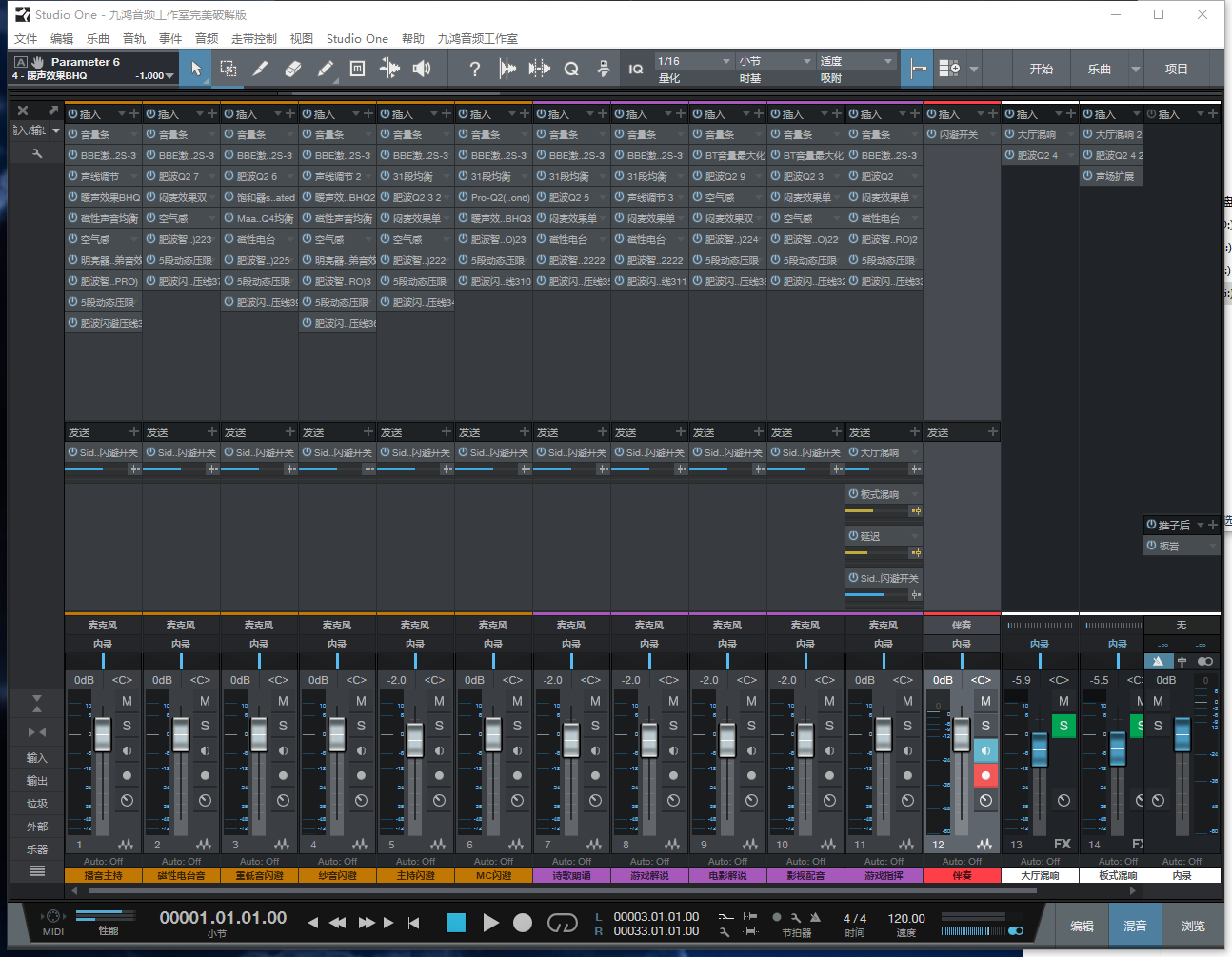The width and height of the screenshot is (1232, 957).
Task: Select the Arrow tool in toolbar
Action: [195, 69]
